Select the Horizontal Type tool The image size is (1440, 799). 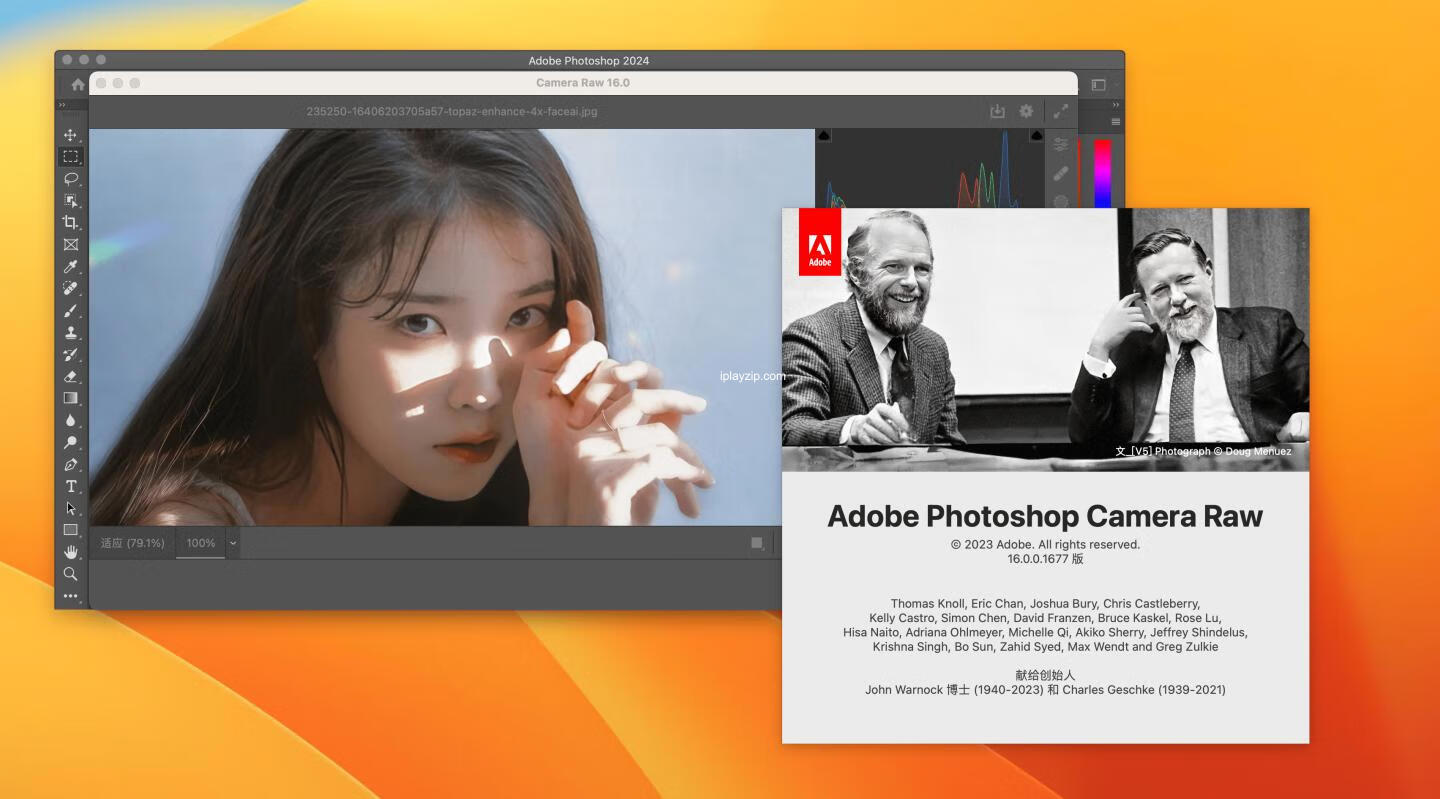(x=70, y=486)
